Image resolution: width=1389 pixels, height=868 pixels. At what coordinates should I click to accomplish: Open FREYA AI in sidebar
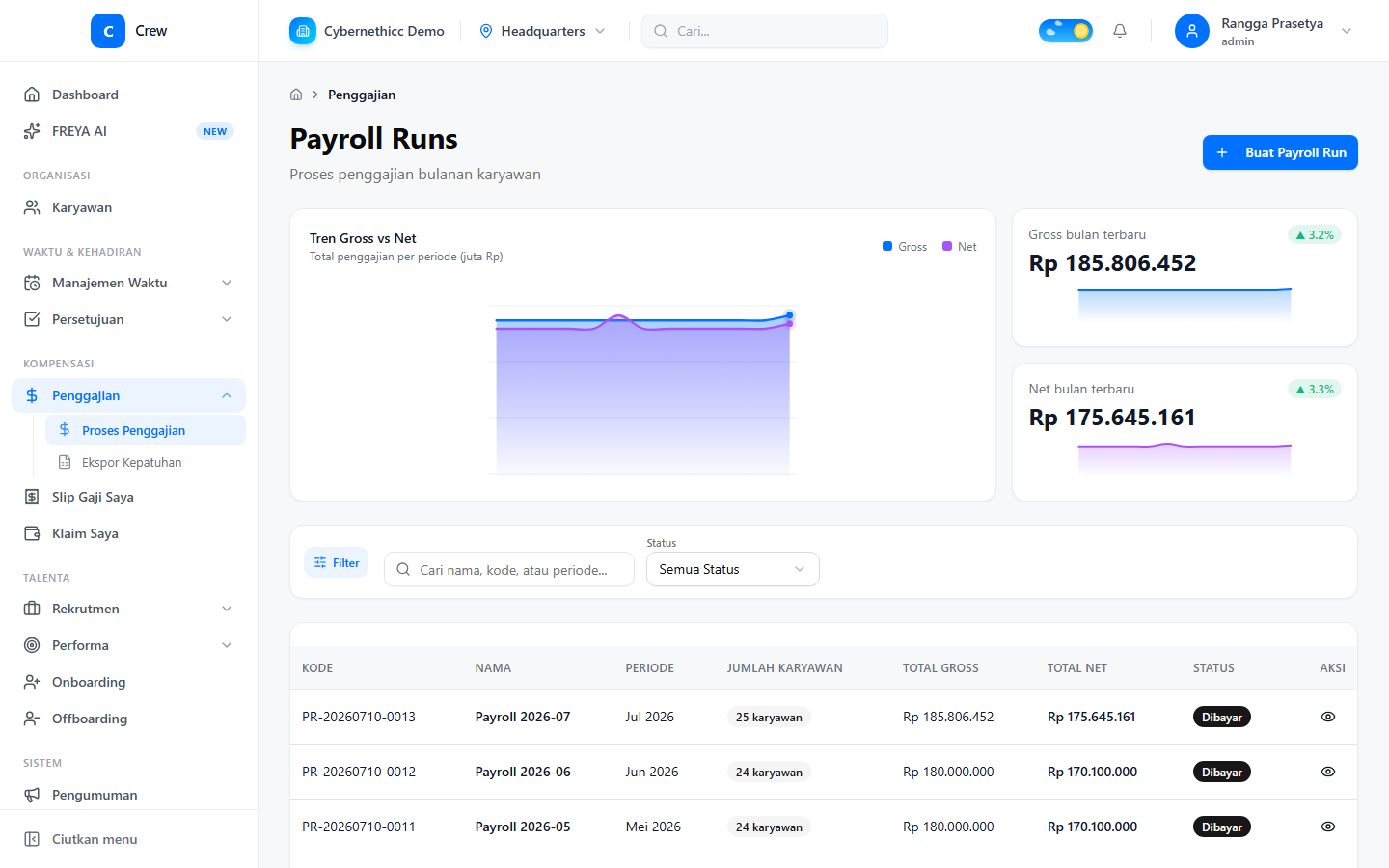[128, 131]
